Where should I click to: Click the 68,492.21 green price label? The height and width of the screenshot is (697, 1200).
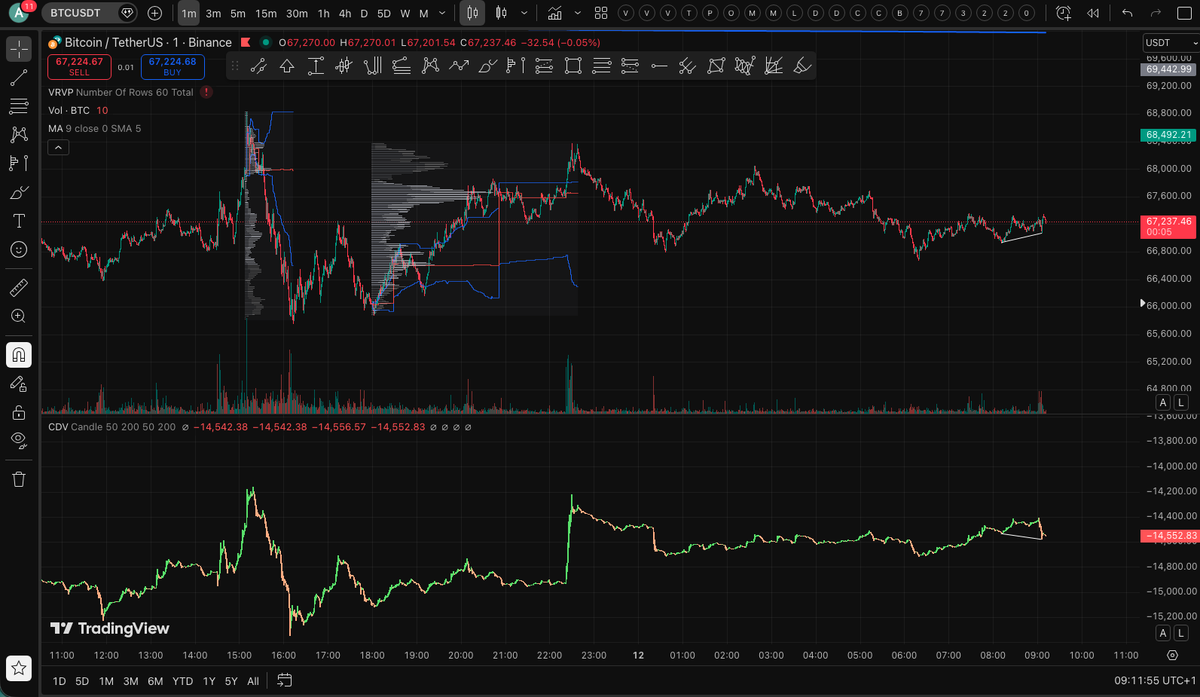(1168, 135)
